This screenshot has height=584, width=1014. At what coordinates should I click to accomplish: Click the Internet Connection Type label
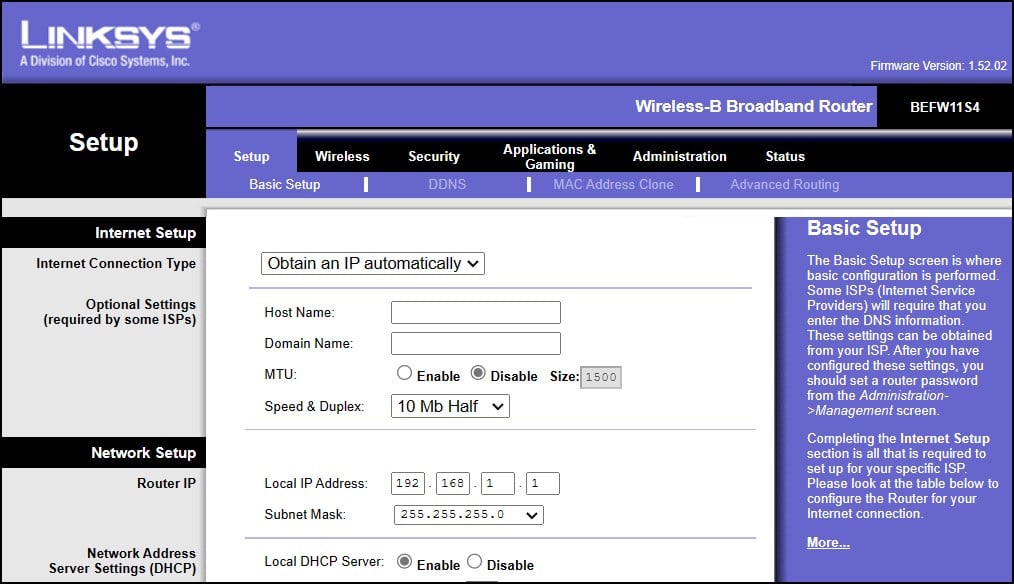tap(116, 263)
